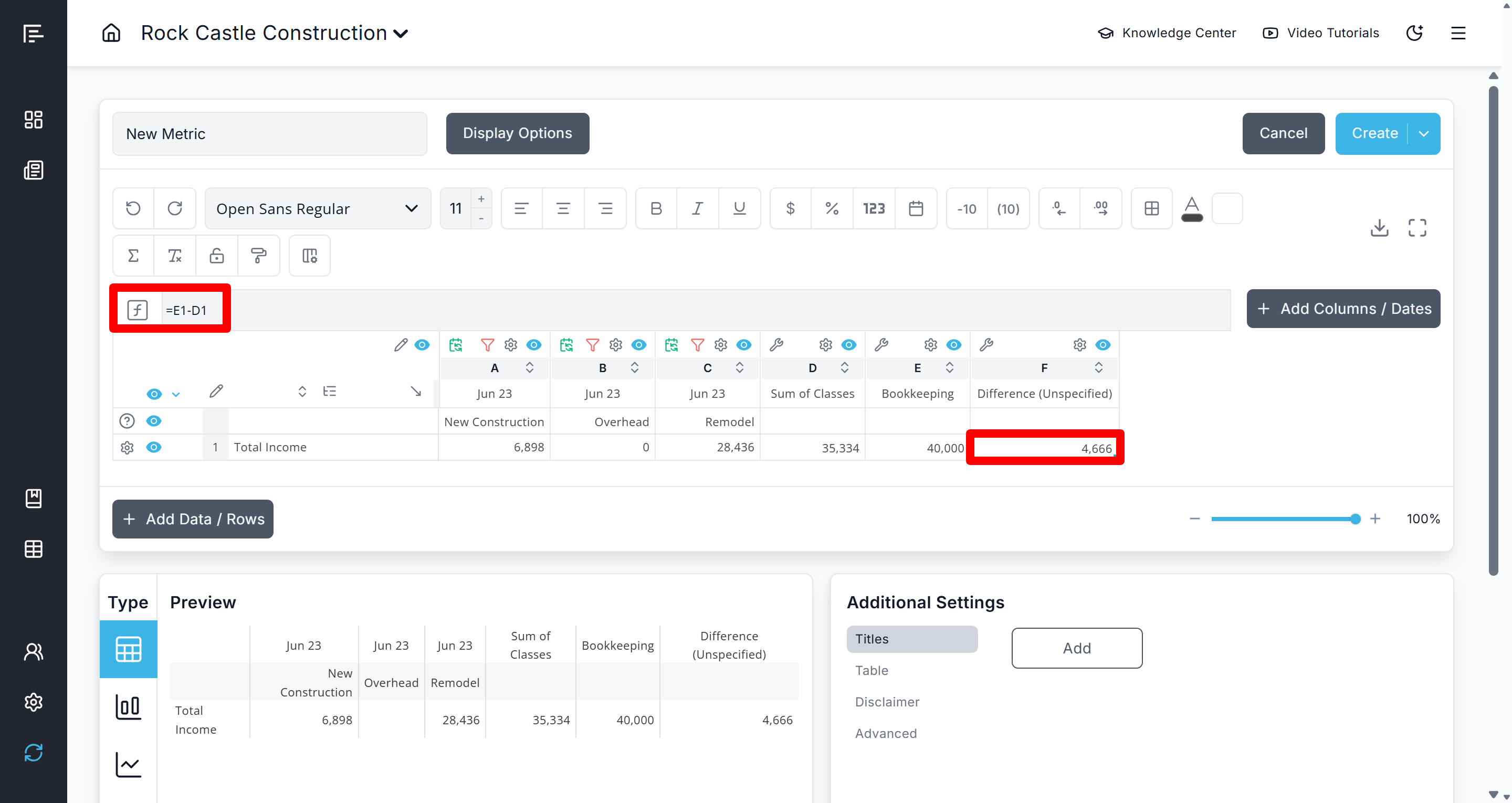Switch to the Advanced settings tab

[885, 733]
